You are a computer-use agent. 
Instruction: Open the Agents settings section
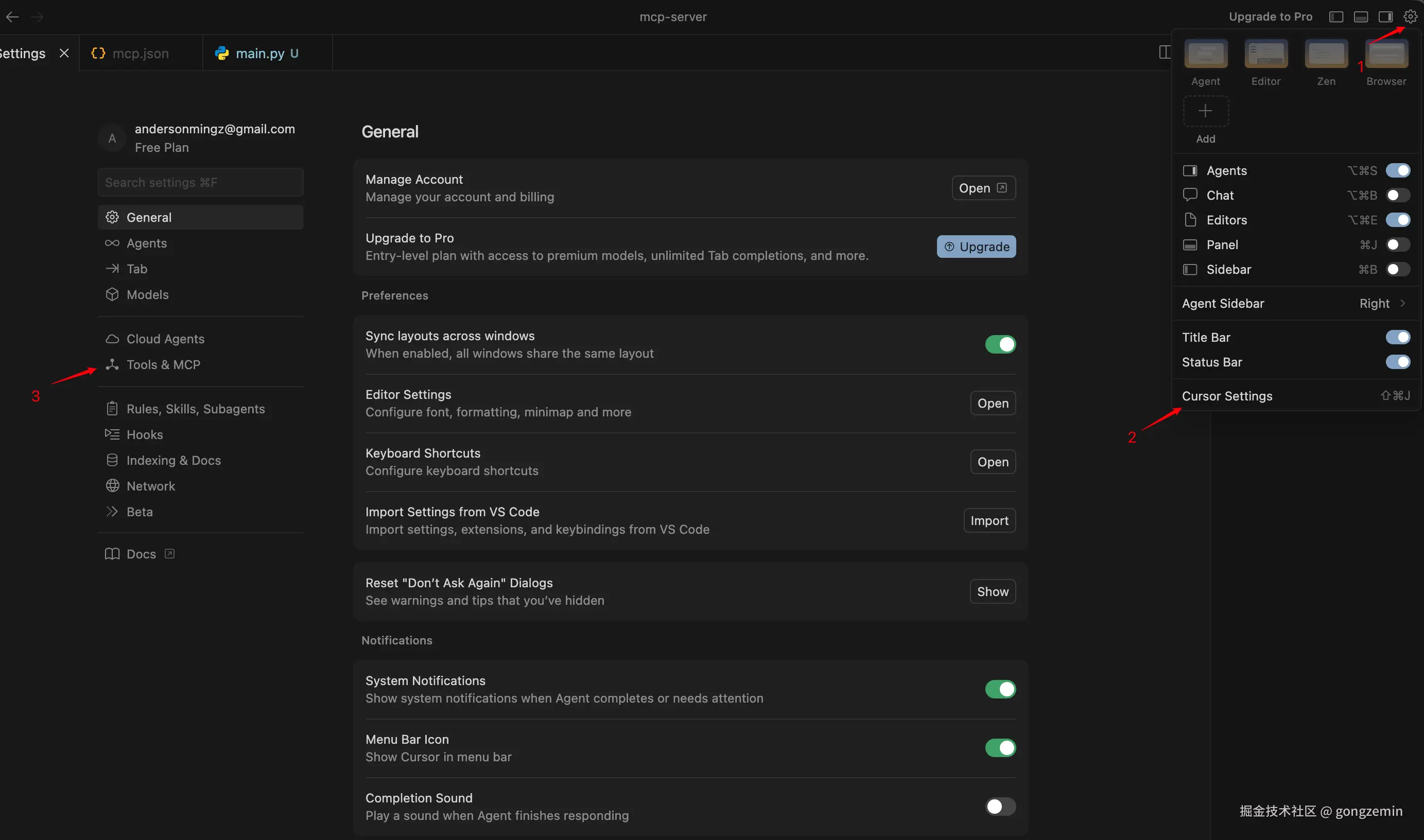click(201, 243)
